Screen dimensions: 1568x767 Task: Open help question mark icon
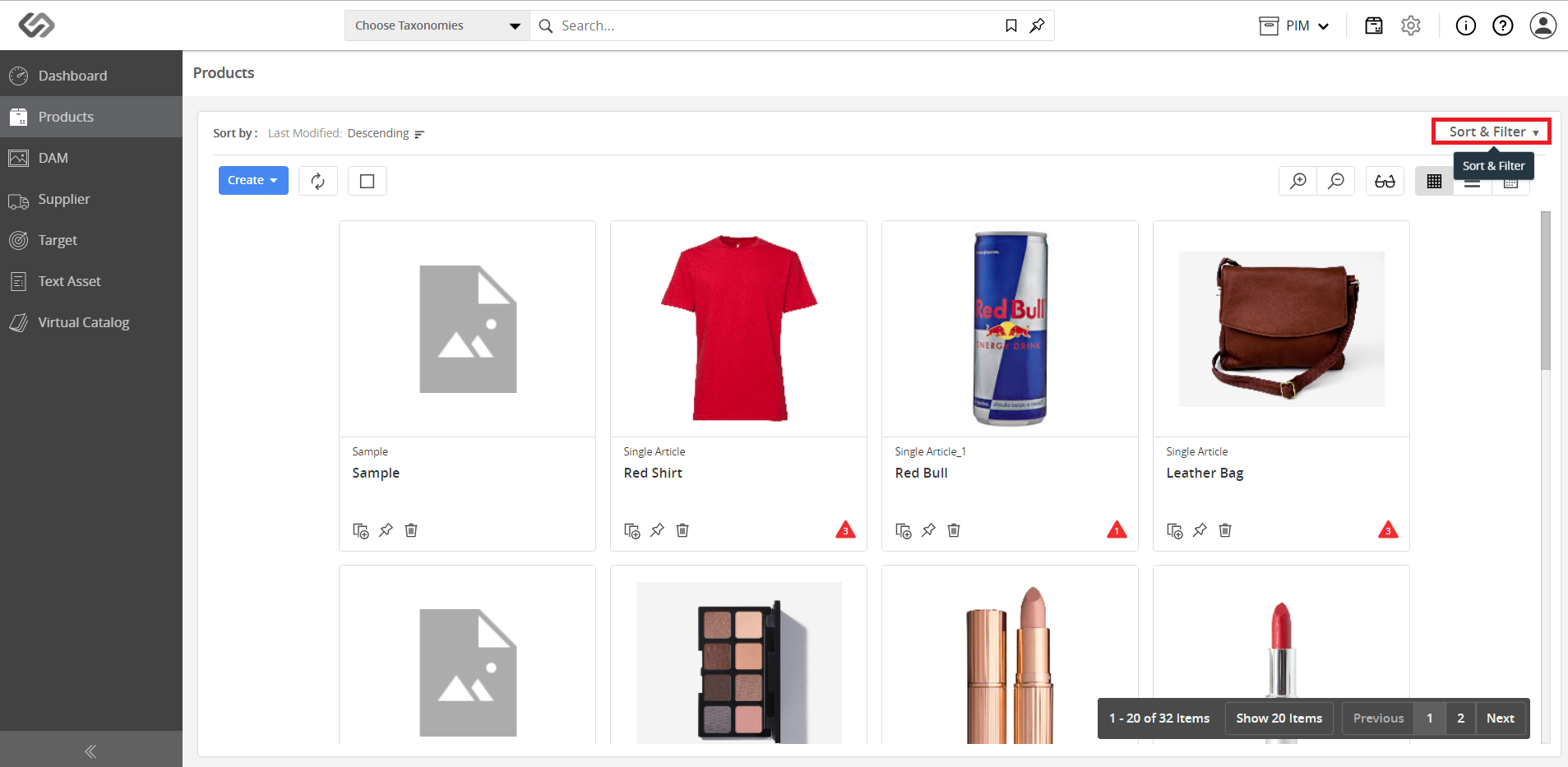(1503, 25)
